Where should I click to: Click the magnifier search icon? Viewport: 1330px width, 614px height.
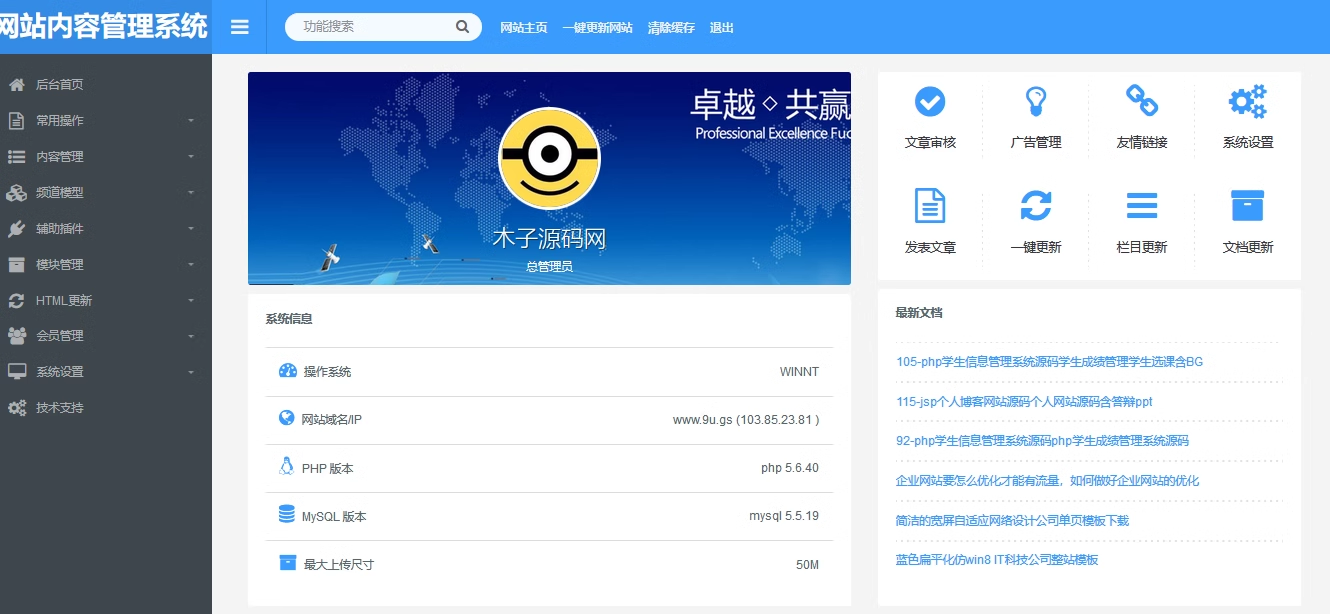tap(462, 27)
